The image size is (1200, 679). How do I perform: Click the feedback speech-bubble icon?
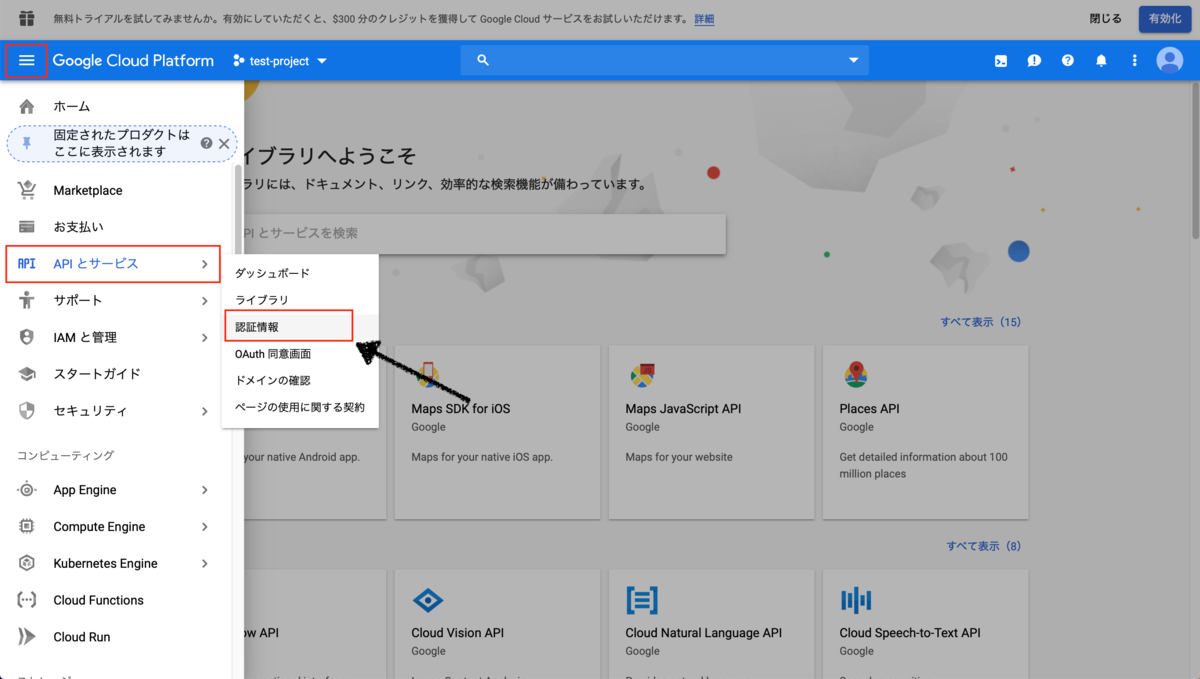tap(1034, 61)
